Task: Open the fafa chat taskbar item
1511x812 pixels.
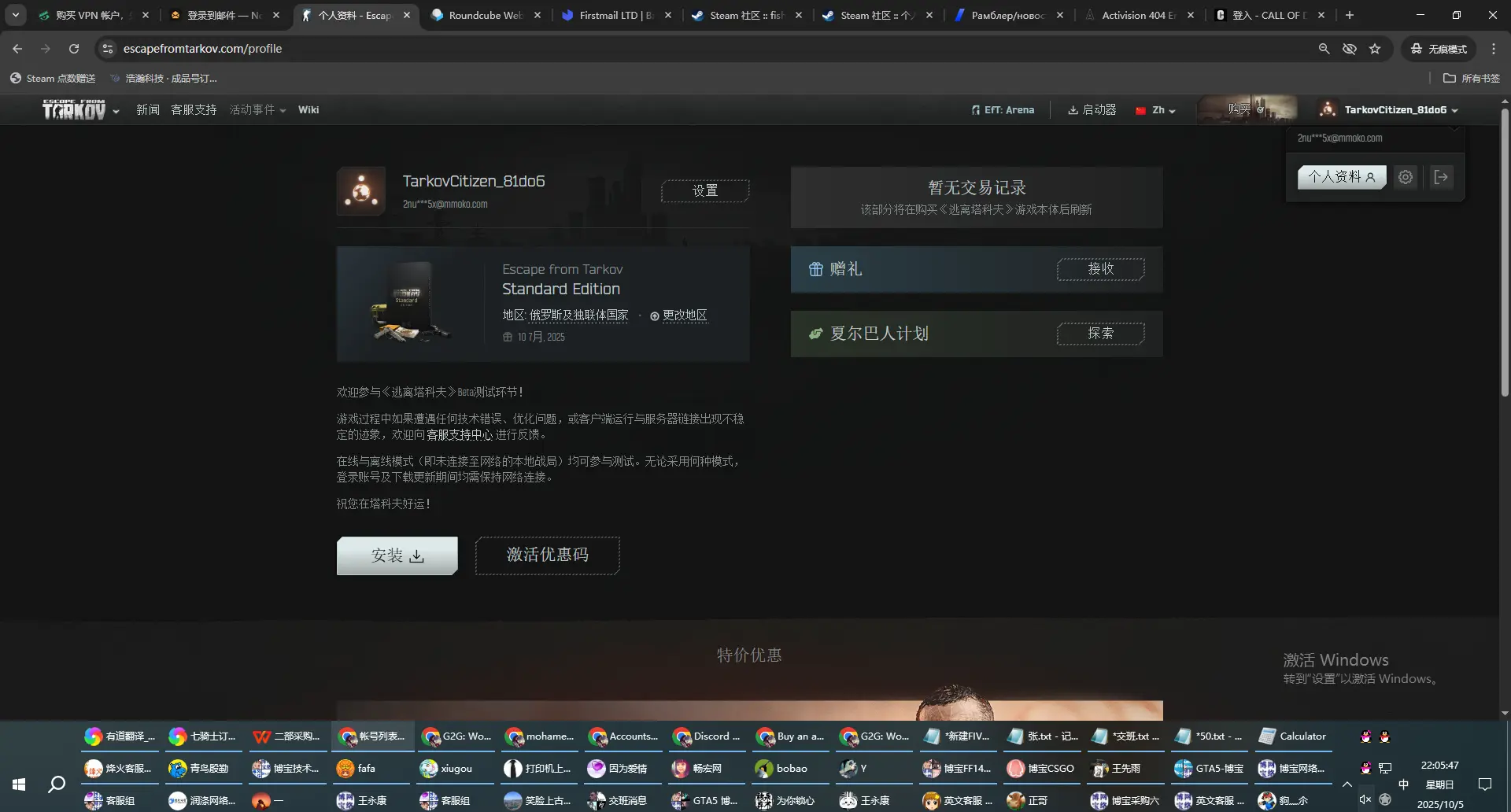Action: (372, 769)
